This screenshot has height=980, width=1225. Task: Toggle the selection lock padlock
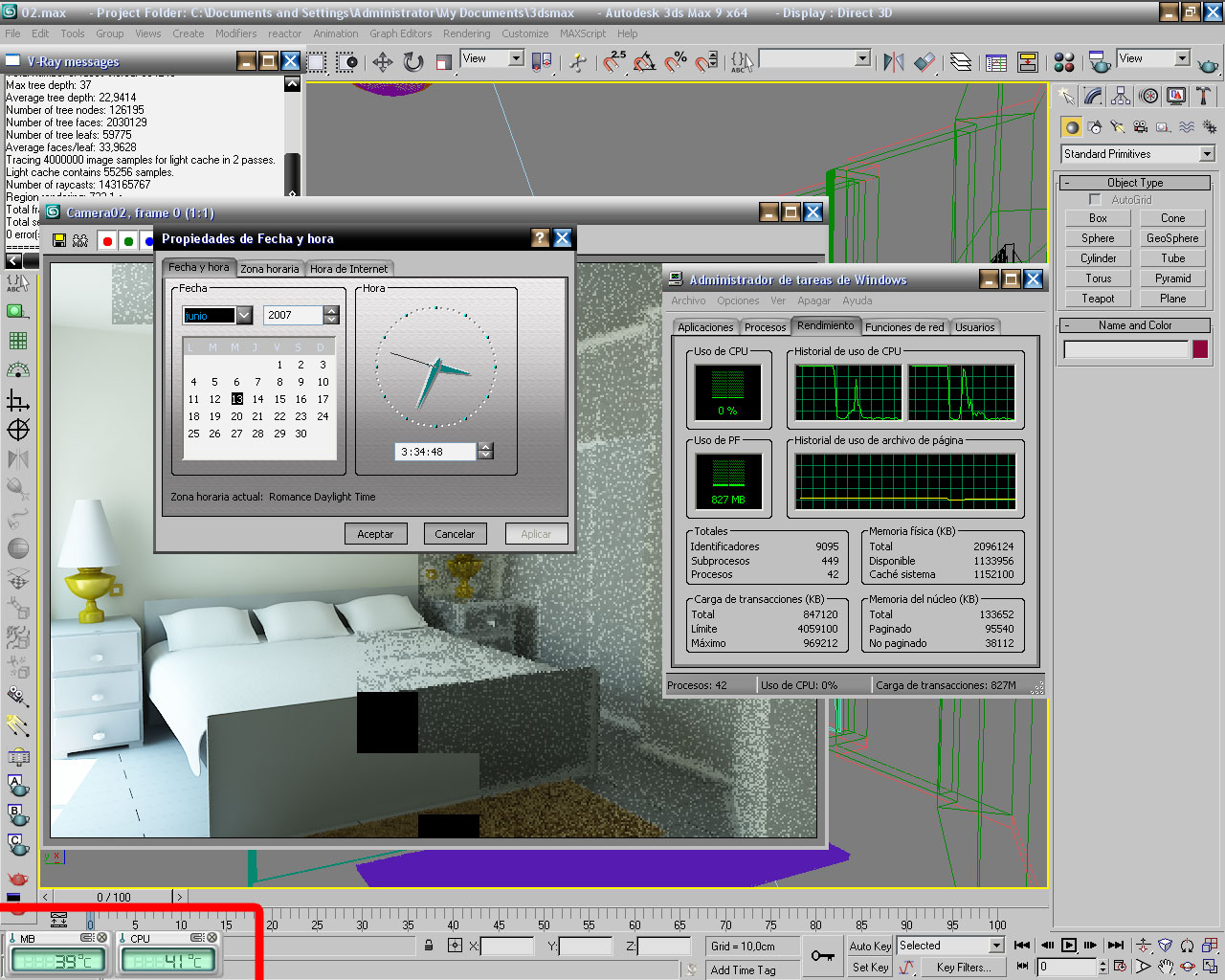click(429, 946)
